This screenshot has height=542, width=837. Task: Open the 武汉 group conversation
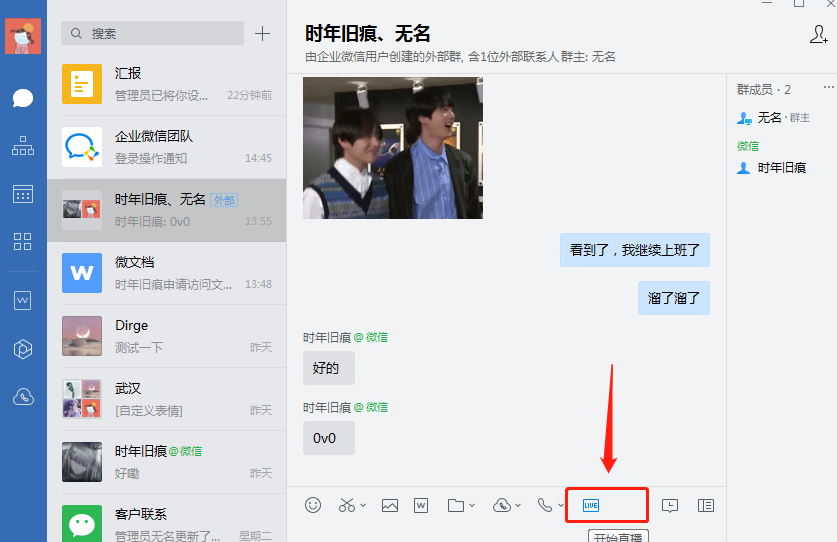click(167, 399)
